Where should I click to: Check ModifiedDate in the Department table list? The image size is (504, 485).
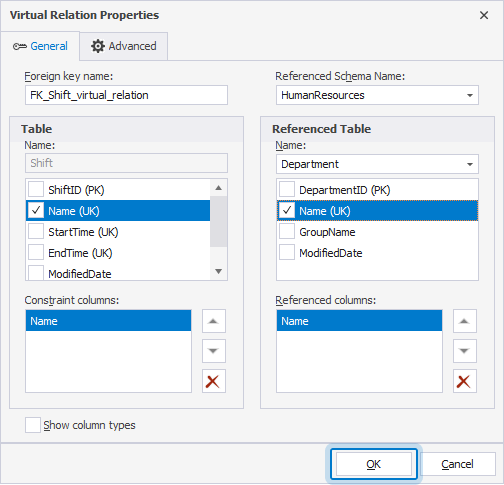(x=287, y=253)
